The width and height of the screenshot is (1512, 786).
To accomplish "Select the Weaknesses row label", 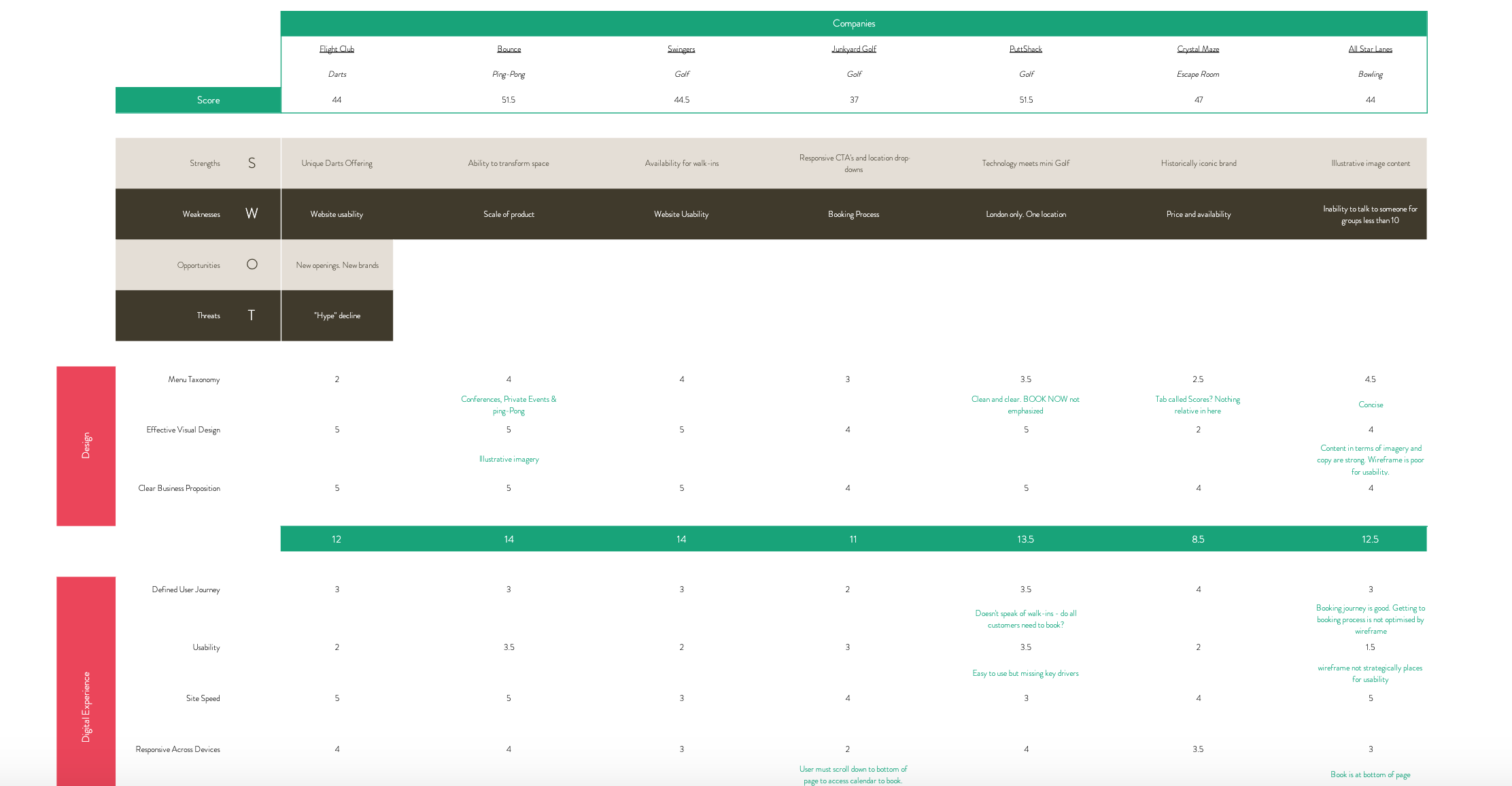I will click(x=201, y=214).
